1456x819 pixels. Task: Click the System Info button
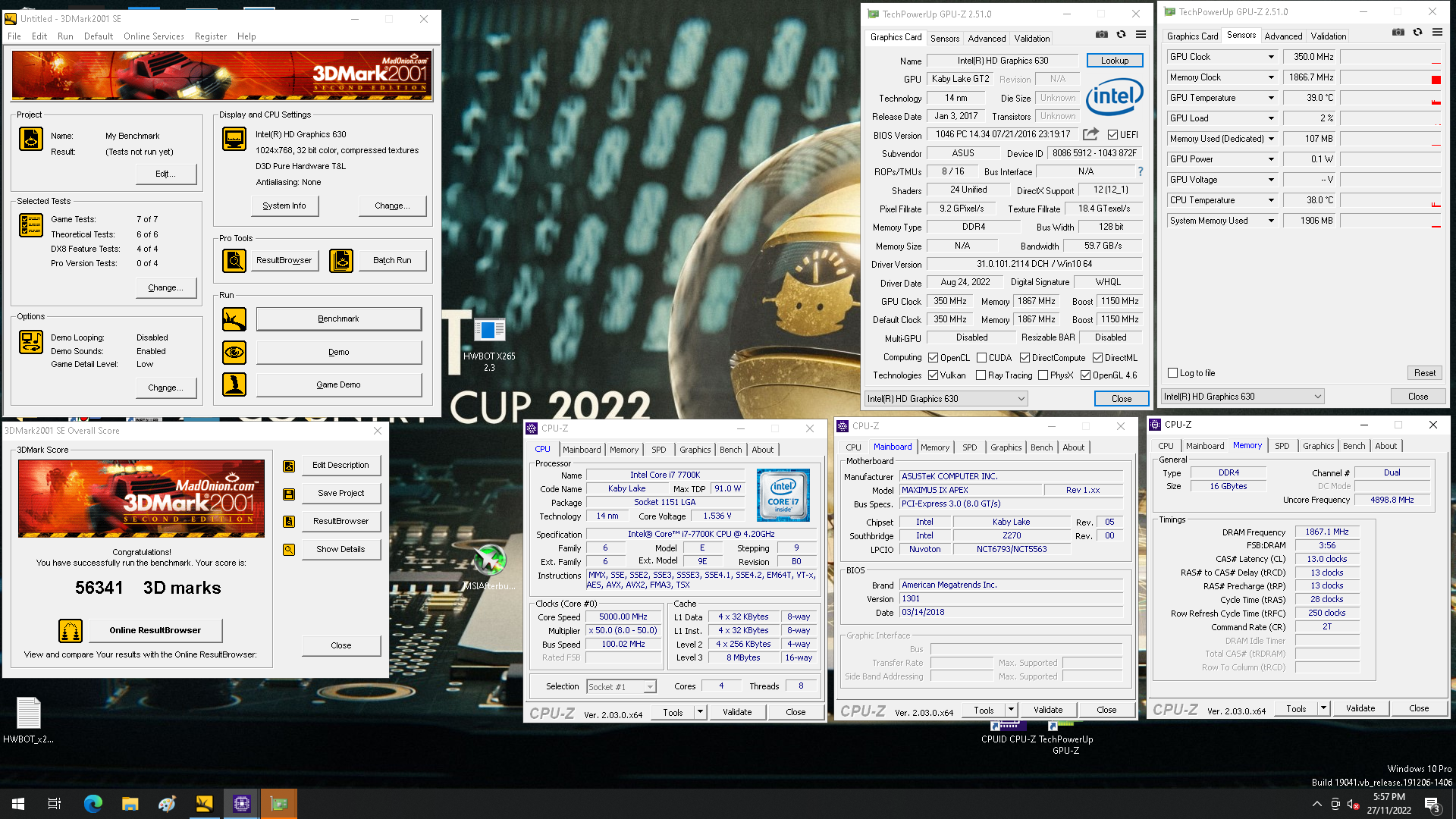(284, 206)
